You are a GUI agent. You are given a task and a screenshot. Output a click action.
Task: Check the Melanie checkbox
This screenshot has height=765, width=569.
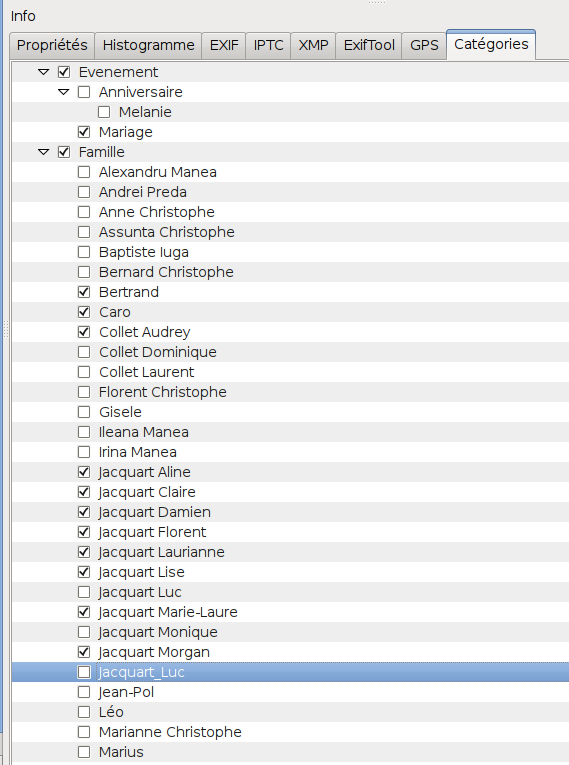pos(104,112)
